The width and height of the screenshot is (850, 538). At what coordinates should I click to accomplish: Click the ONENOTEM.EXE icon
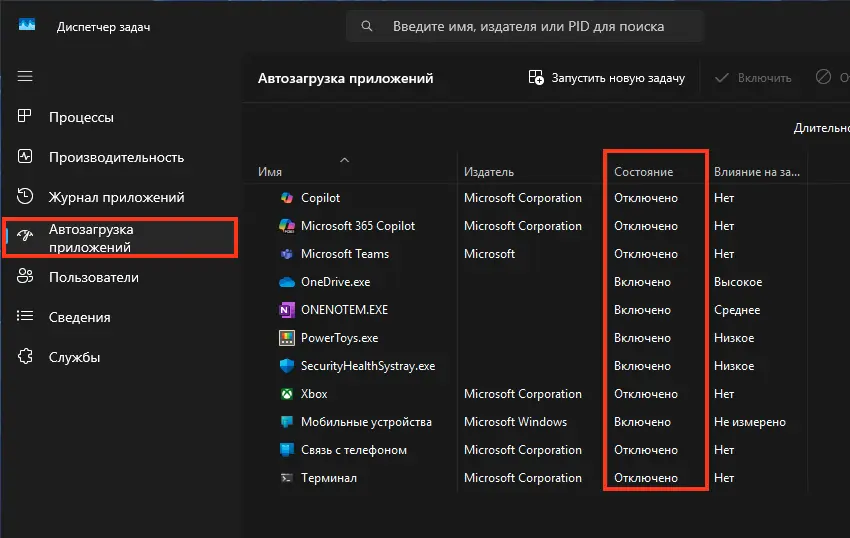point(286,310)
